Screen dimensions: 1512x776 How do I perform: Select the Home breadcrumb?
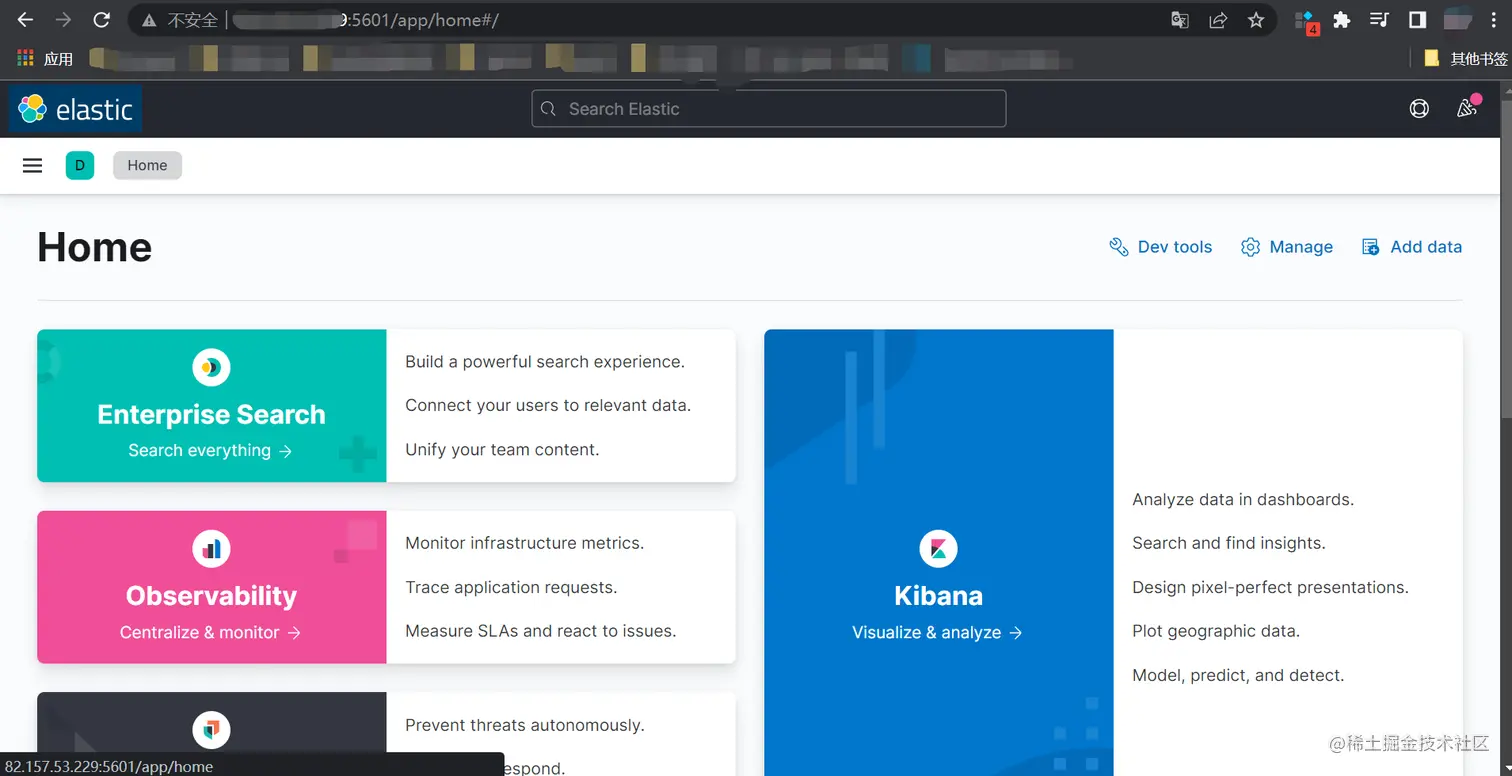tap(147, 165)
